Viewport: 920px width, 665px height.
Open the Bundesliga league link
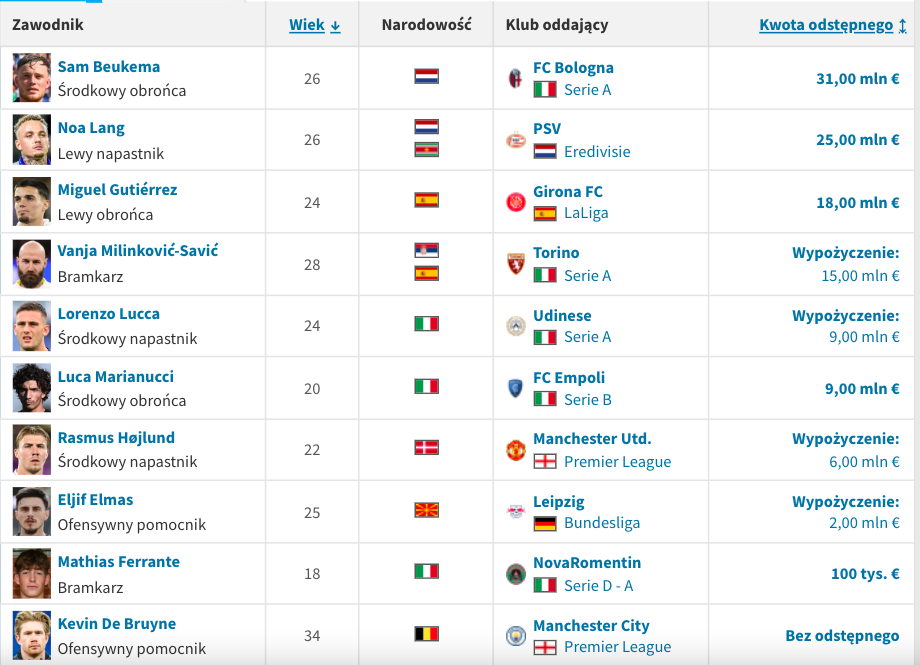tap(601, 523)
